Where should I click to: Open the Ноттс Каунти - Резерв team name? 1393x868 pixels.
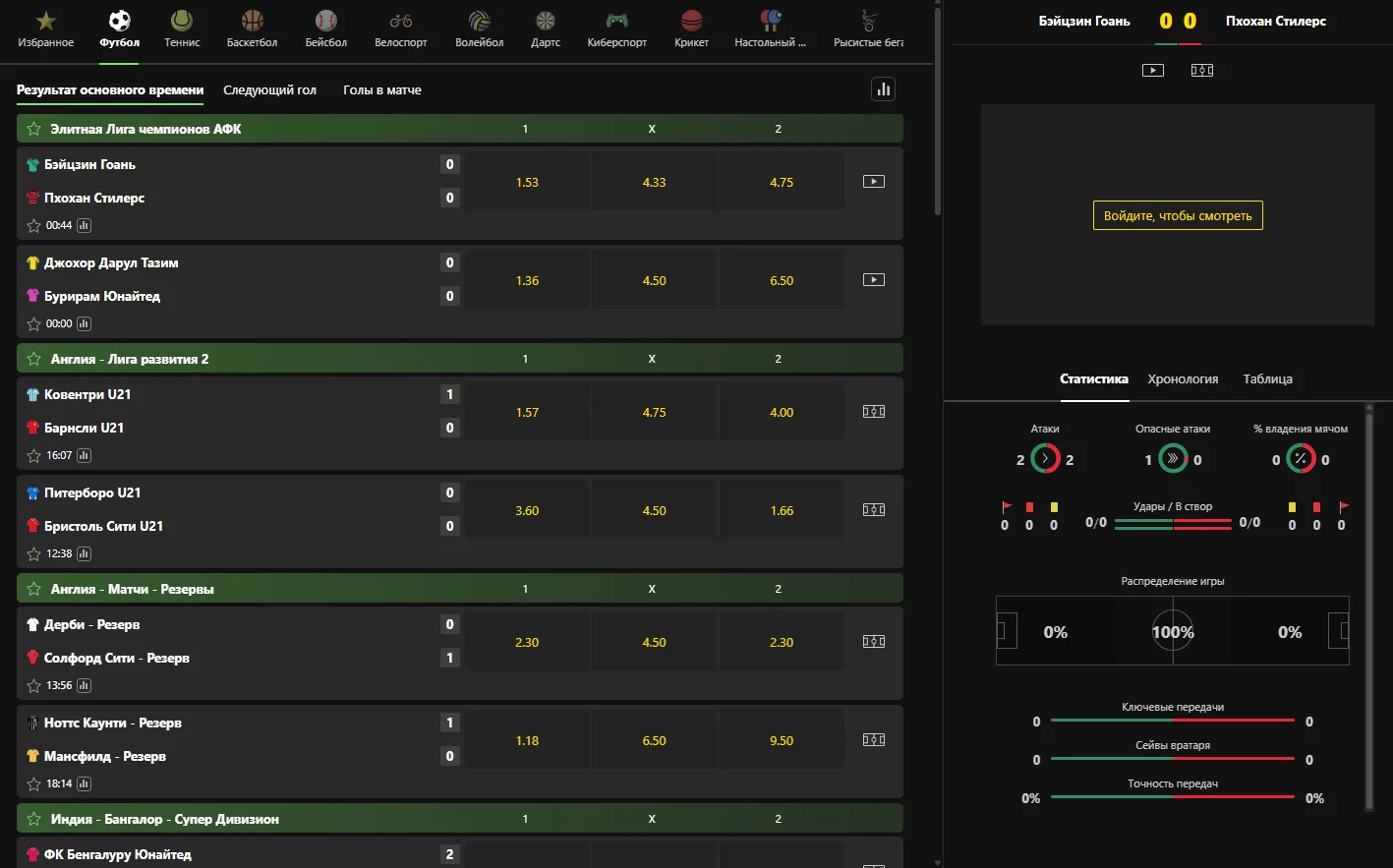113,723
